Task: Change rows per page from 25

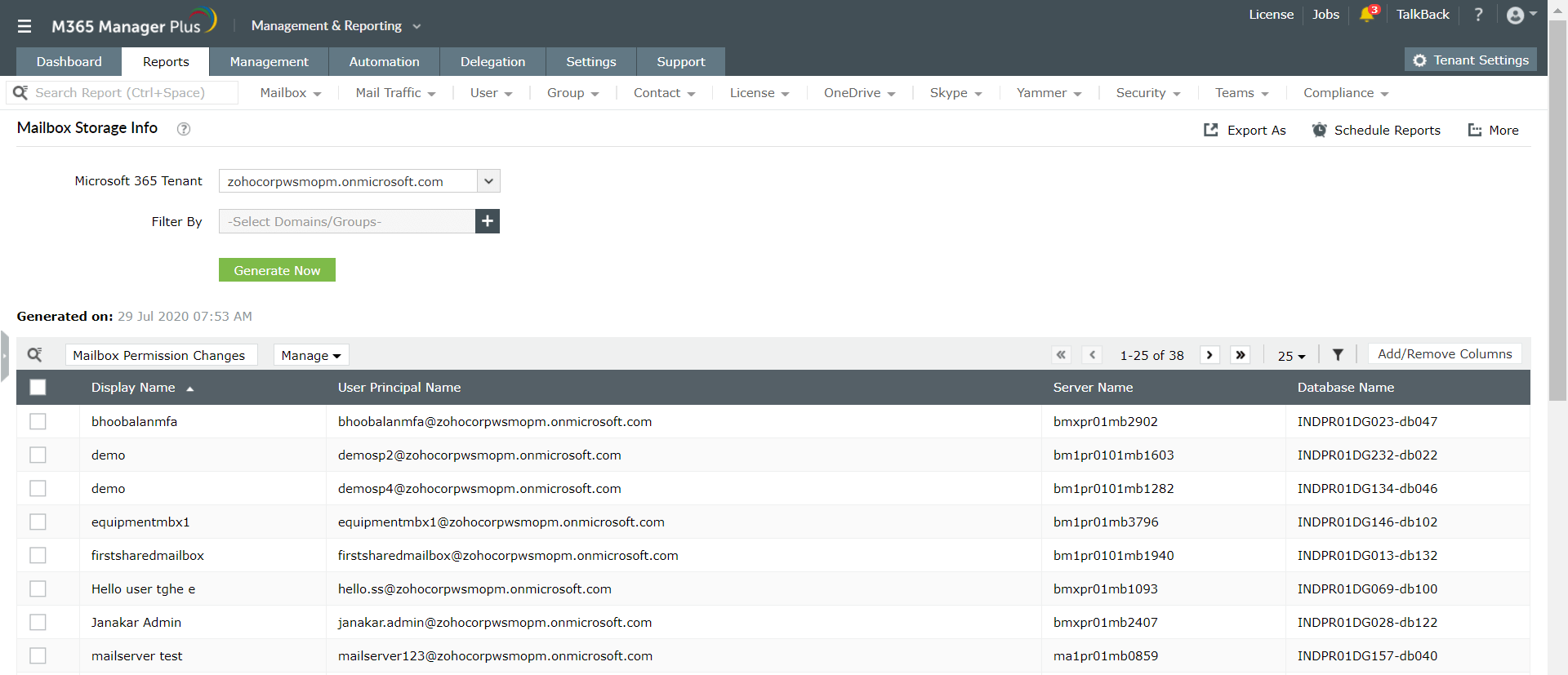Action: click(1291, 356)
